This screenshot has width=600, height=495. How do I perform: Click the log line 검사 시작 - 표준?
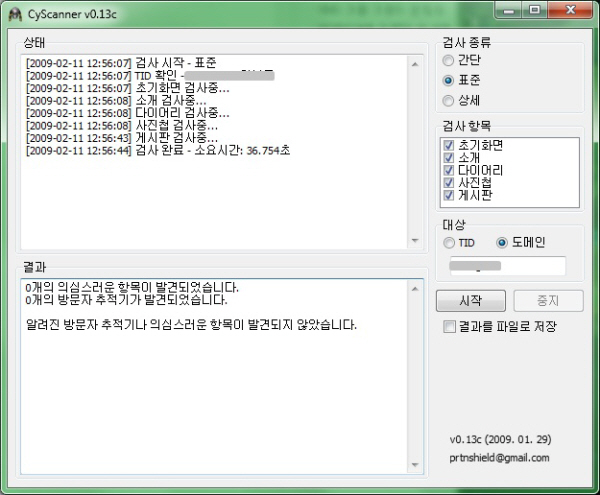(x=121, y=63)
